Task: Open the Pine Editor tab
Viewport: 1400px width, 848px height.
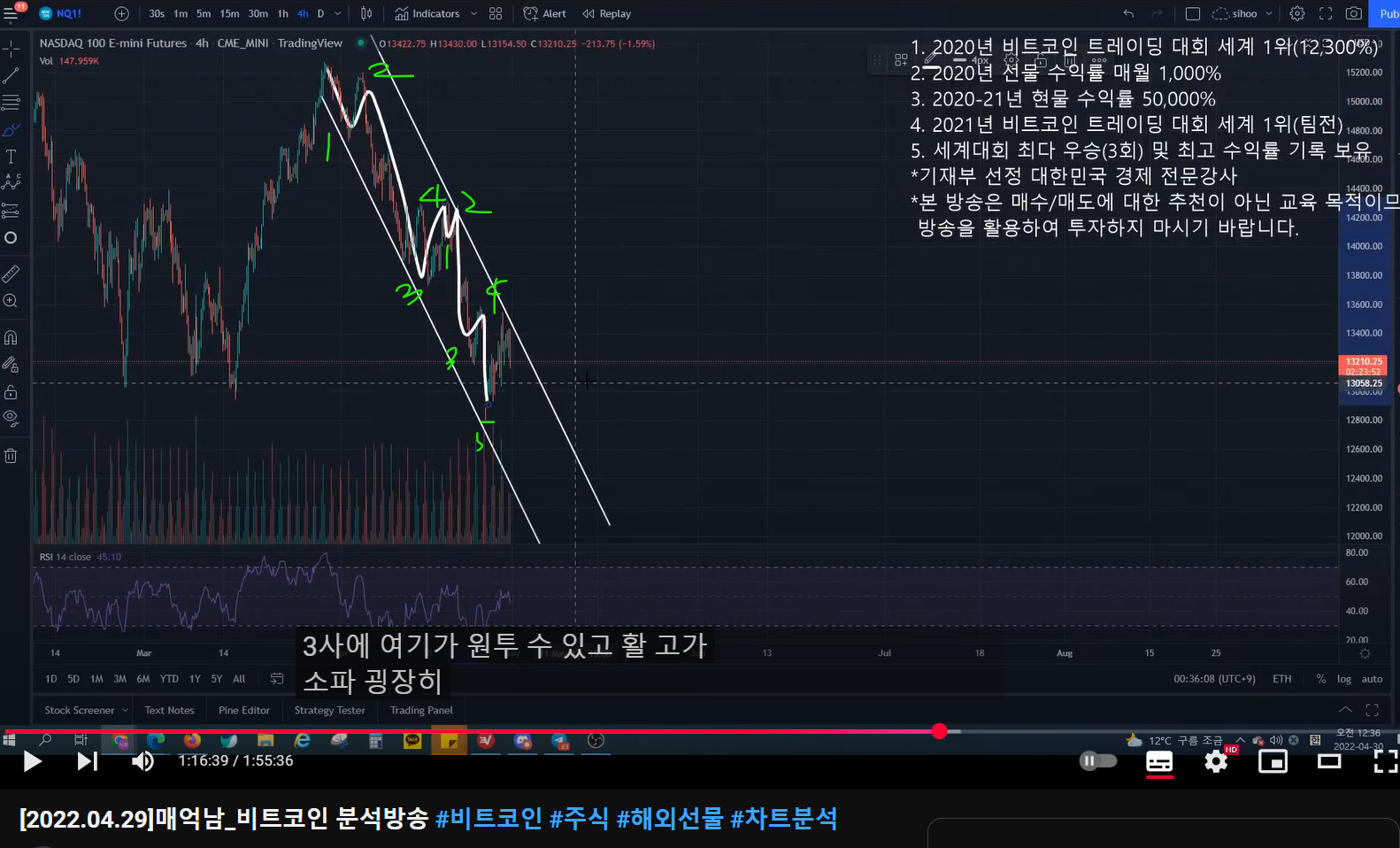Action: click(x=244, y=710)
